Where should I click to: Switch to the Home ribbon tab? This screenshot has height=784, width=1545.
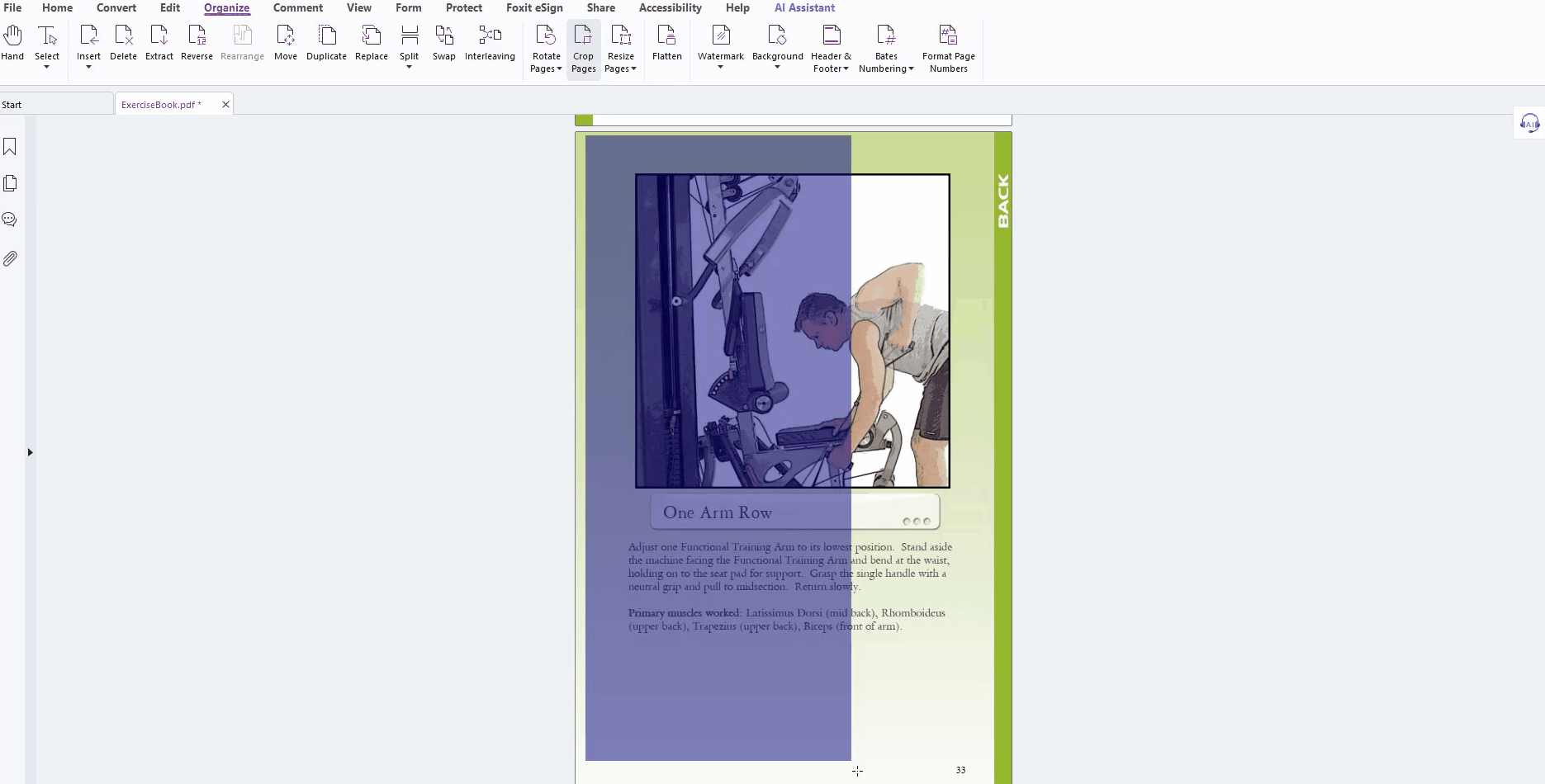pyautogui.click(x=57, y=7)
